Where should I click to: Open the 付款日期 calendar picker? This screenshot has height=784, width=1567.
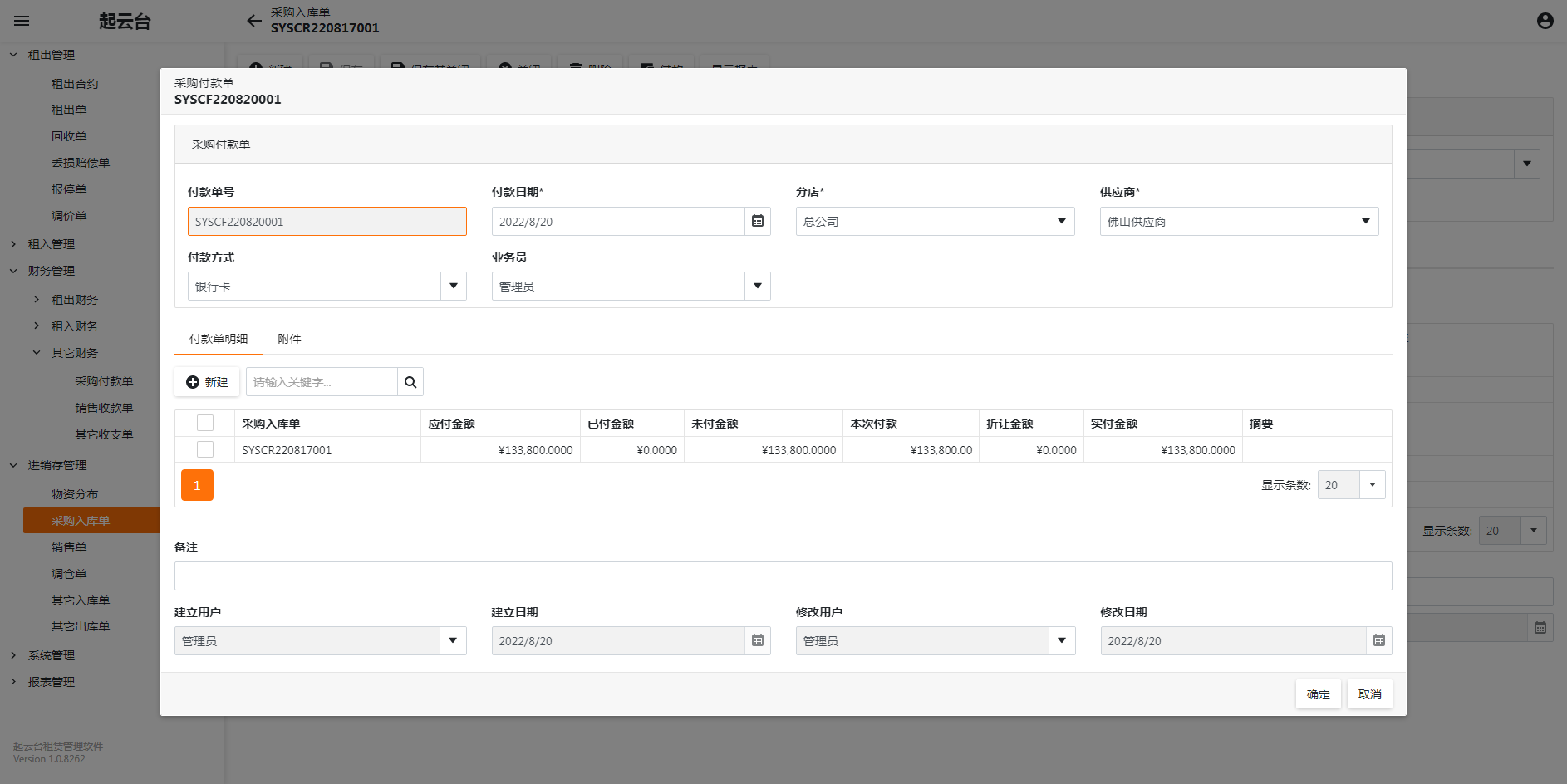click(x=758, y=221)
